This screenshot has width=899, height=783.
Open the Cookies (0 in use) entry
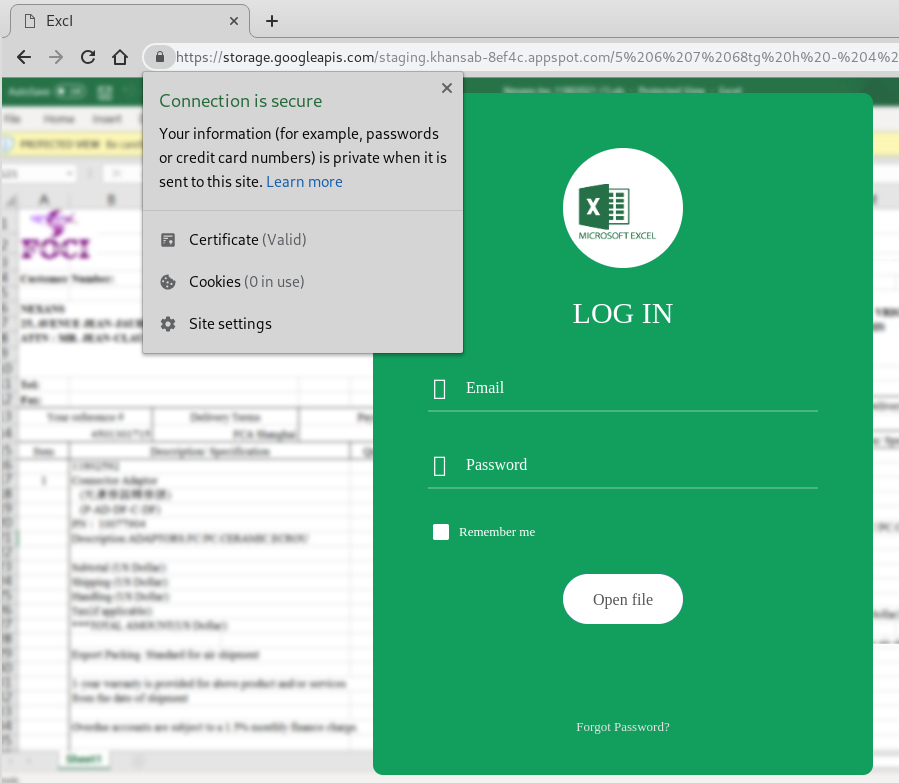[x=302, y=281]
